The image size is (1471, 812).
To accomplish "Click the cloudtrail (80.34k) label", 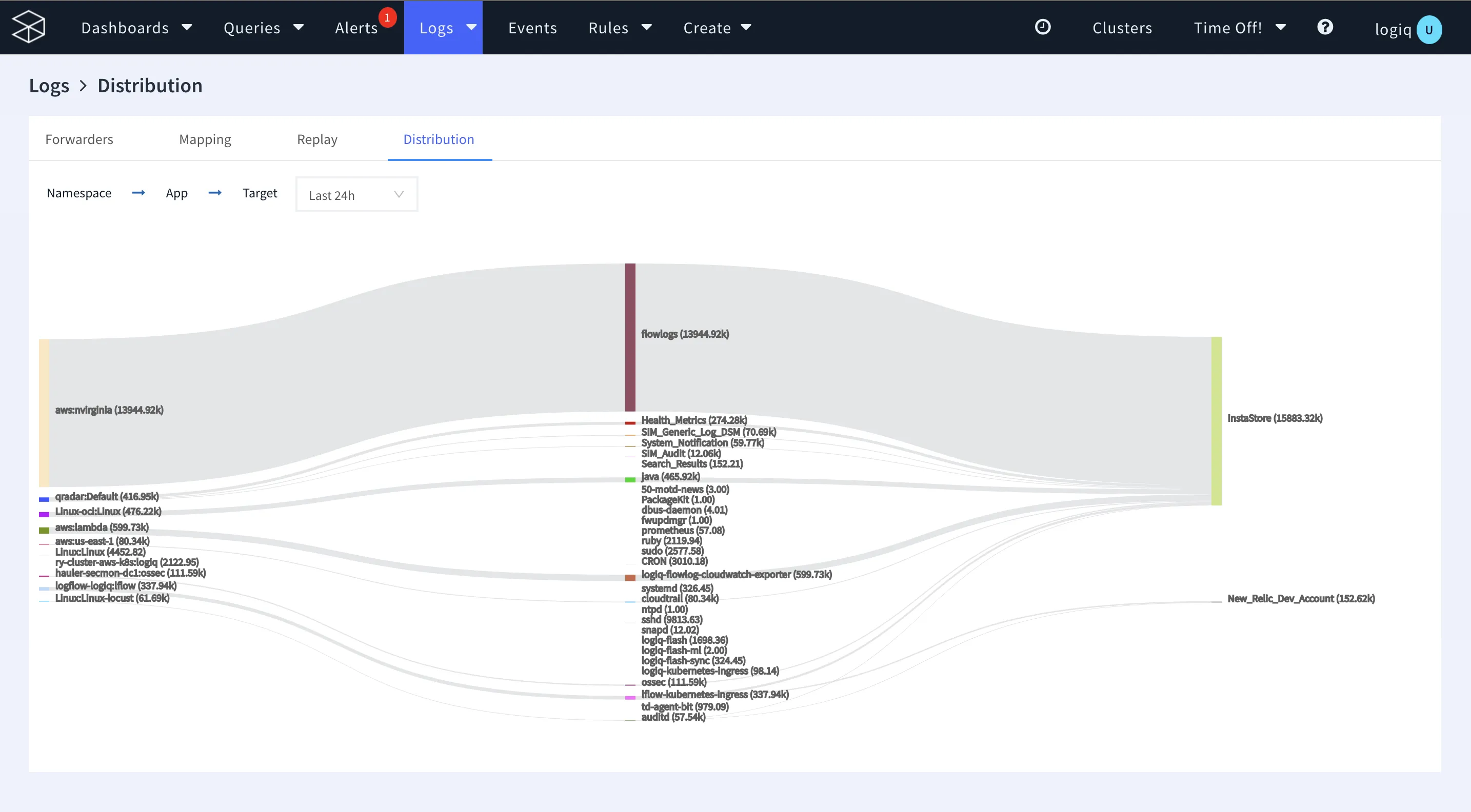I will (680, 599).
